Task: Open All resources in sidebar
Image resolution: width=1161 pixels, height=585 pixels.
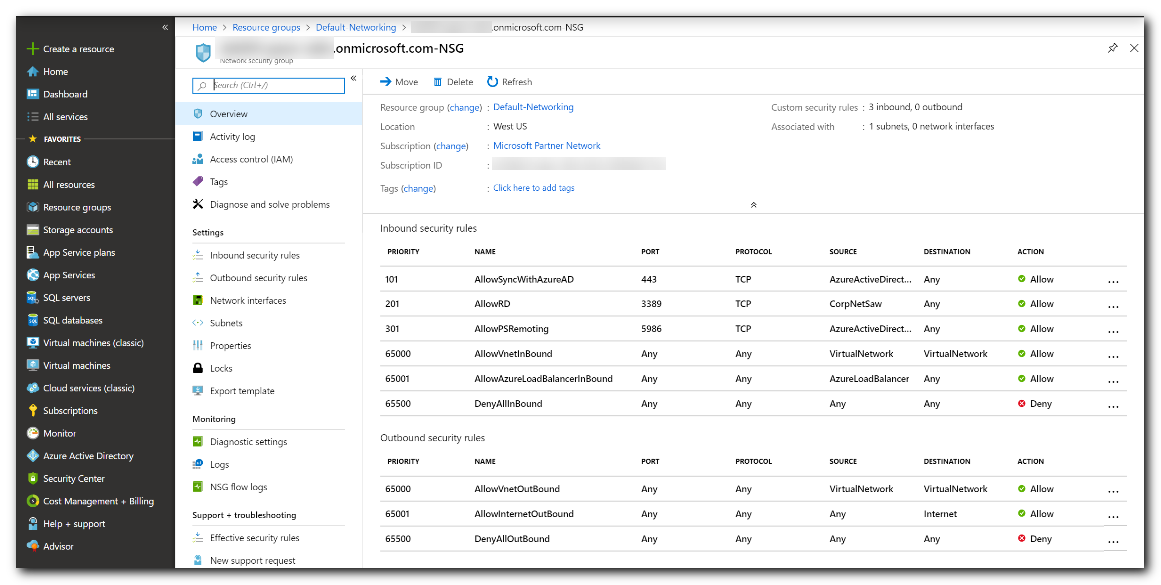Action: click(69, 184)
